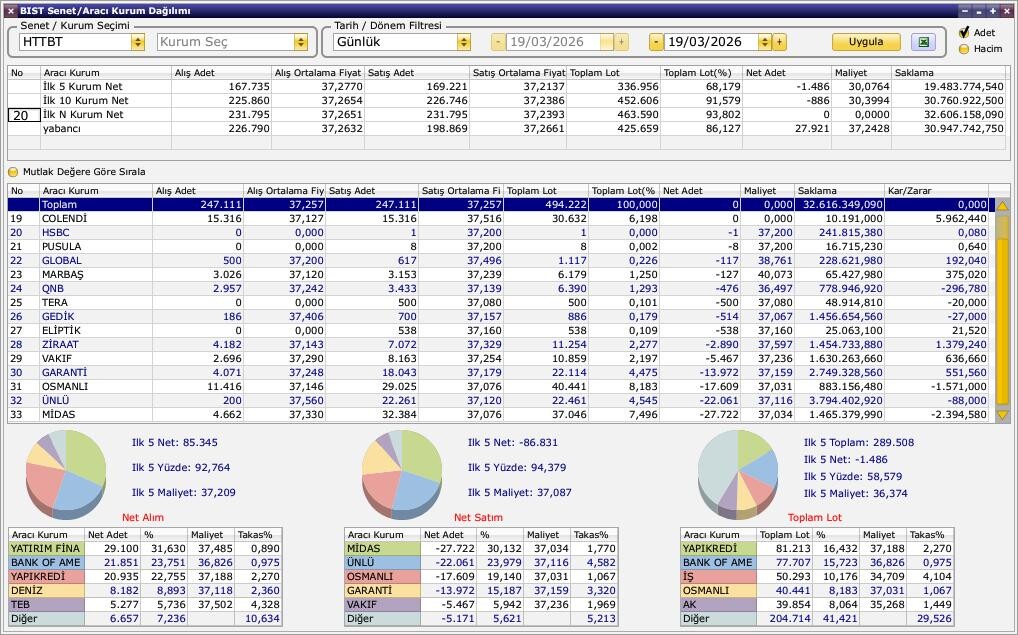Click the Toplam Lot pie chart
The image size is (1018, 635).
[x=738, y=471]
